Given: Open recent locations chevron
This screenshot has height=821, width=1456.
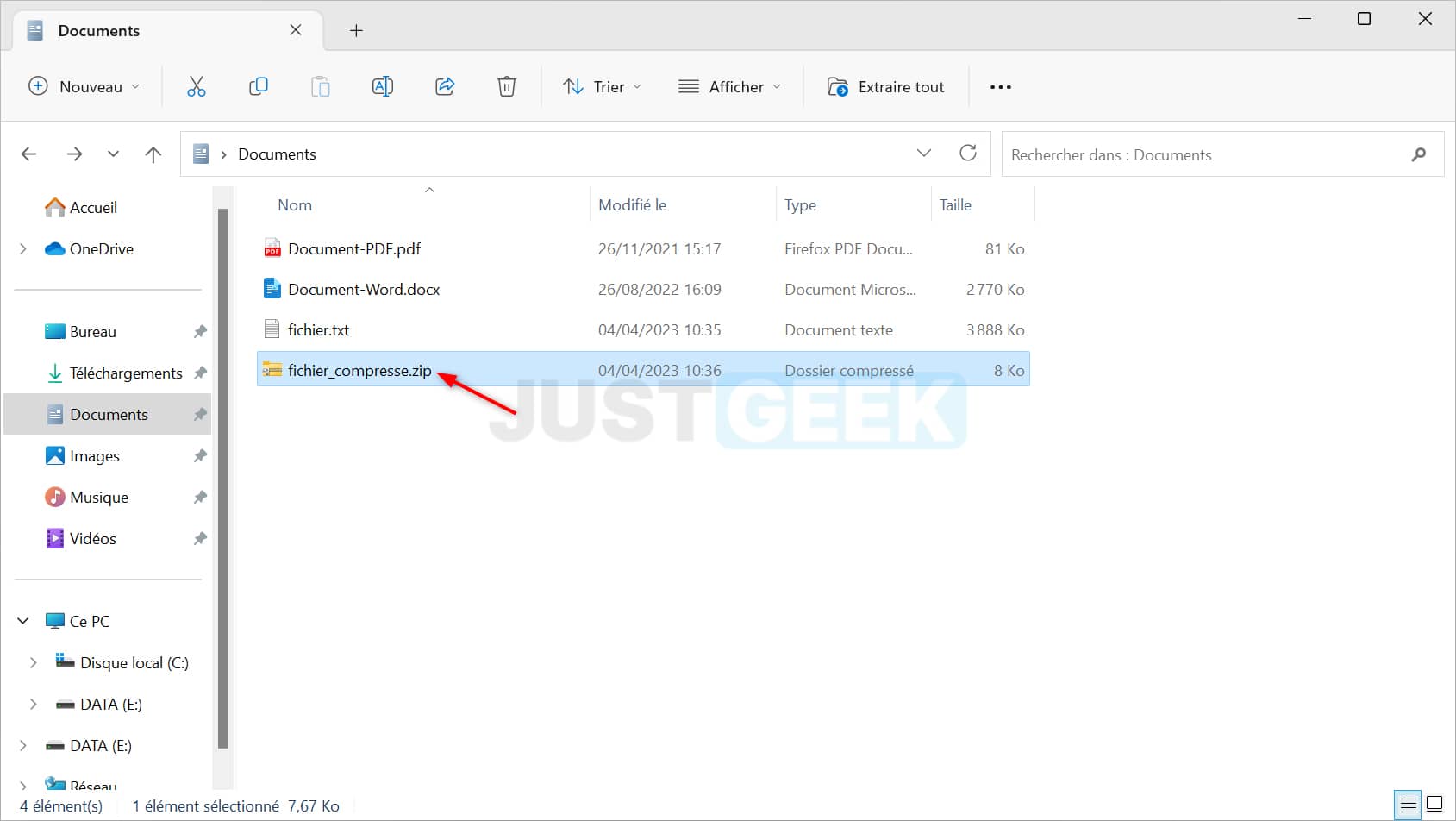Looking at the screenshot, I should point(113,154).
